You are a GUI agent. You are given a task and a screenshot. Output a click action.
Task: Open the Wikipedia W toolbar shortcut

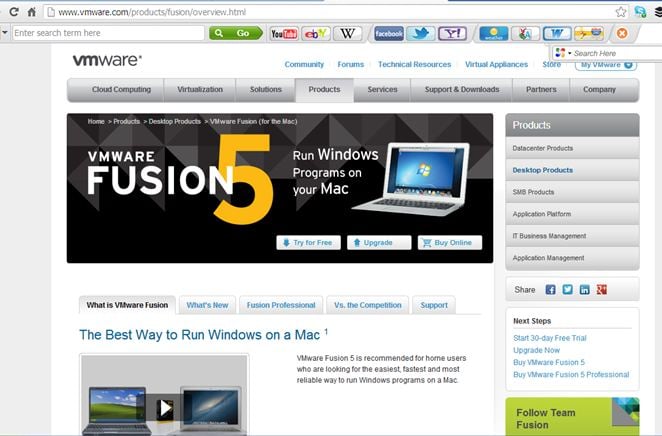click(x=347, y=33)
